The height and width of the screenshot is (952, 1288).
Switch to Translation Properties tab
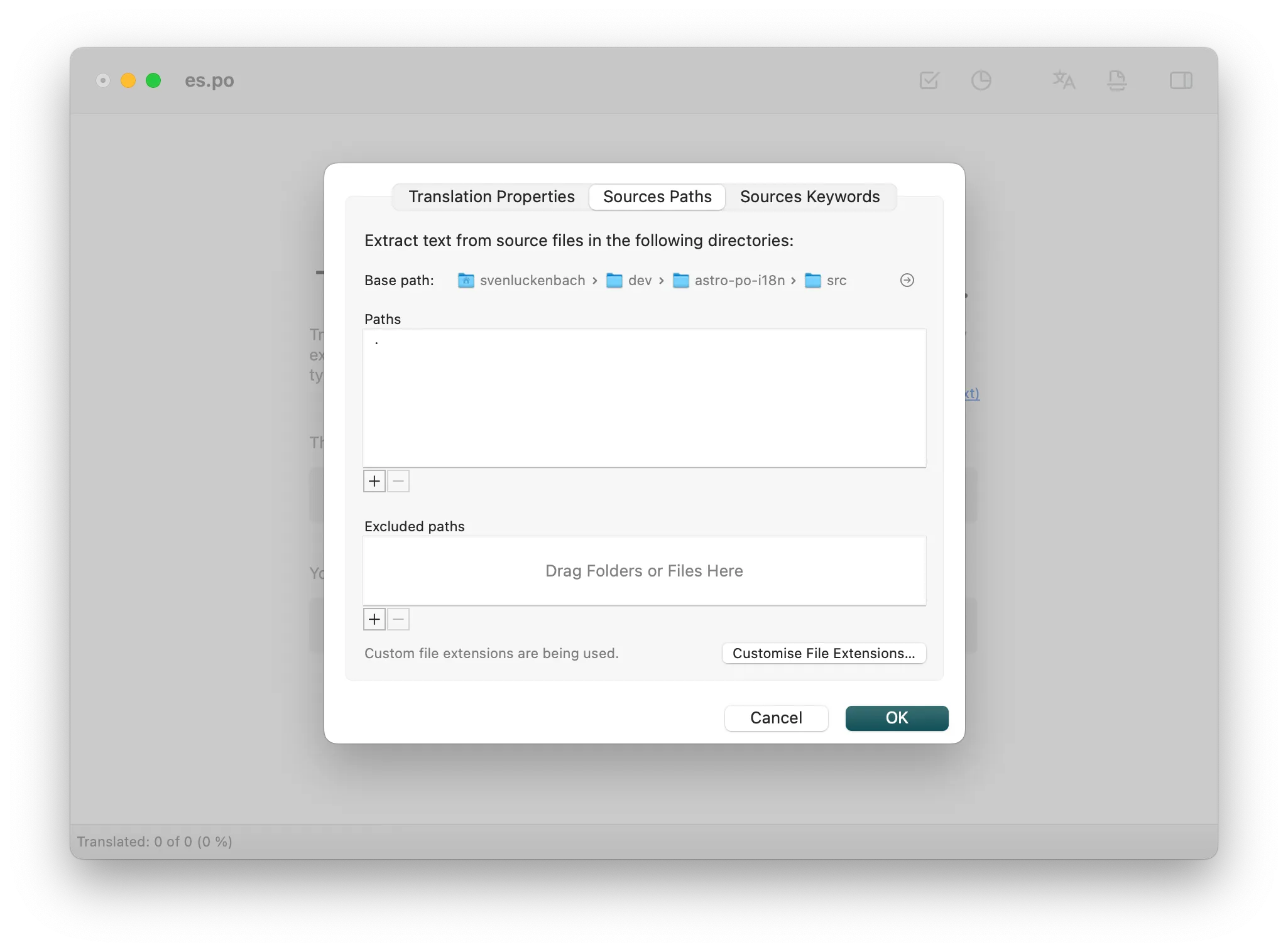click(491, 197)
